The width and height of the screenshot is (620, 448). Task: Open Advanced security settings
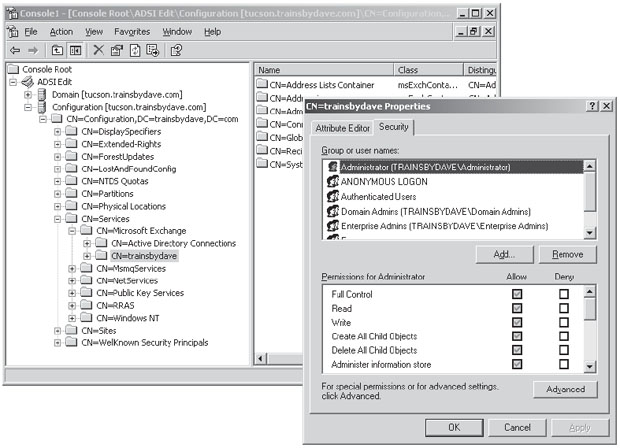point(565,389)
